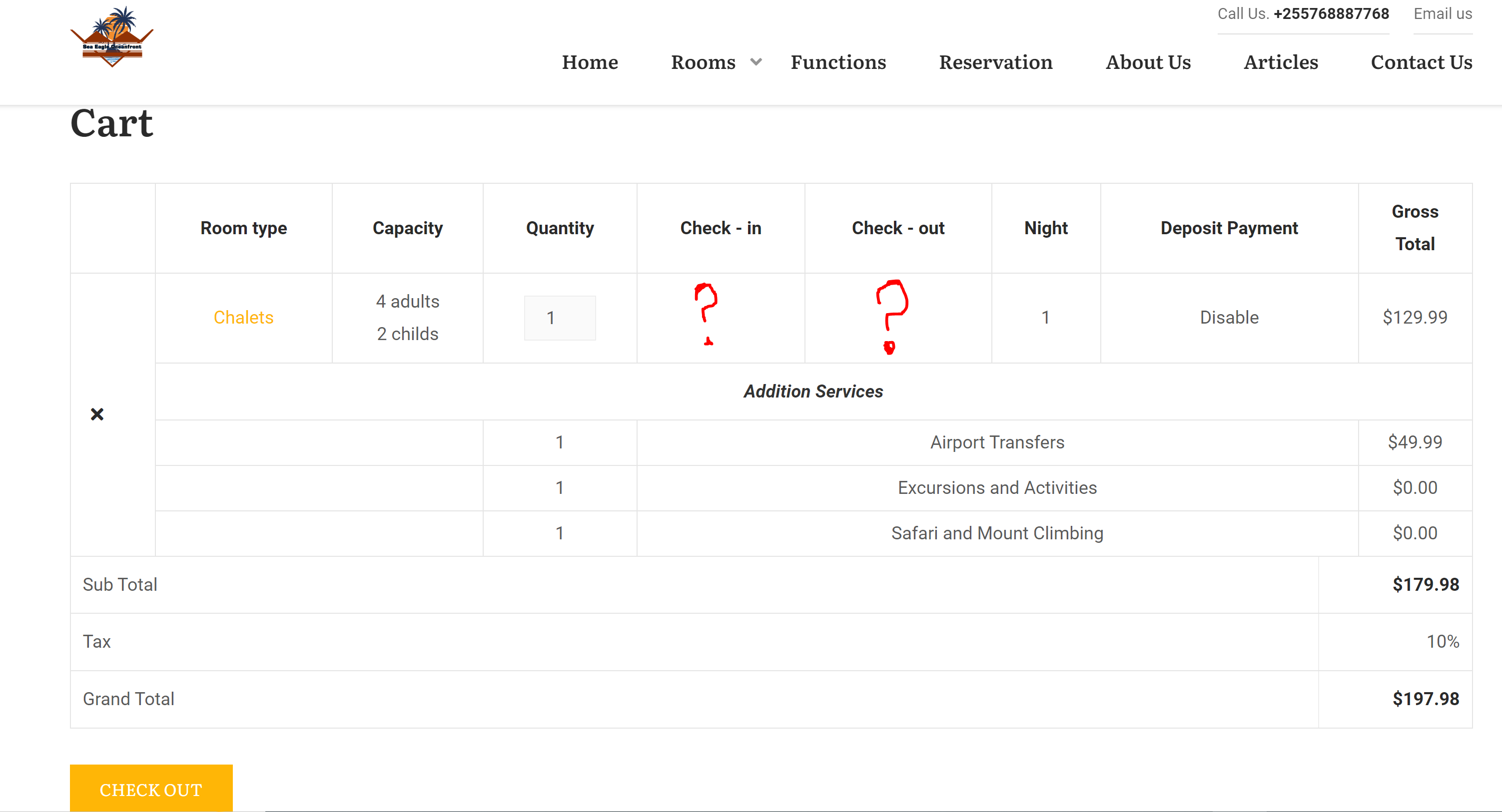Go to the Functions page
Viewport: 1502px width, 812px height.
pyautogui.click(x=838, y=62)
